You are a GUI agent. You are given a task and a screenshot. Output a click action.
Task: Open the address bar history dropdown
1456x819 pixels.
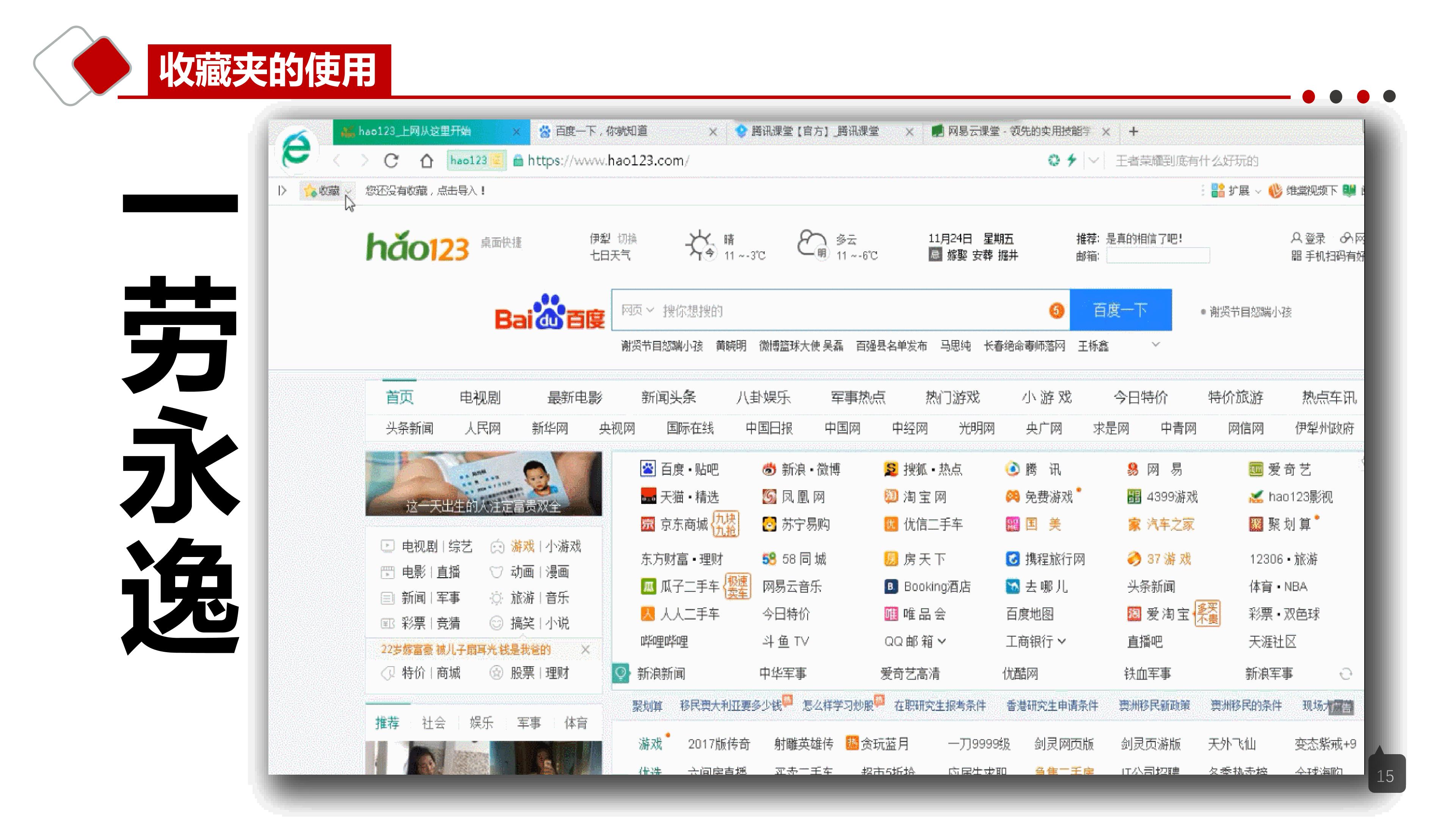pos(1094,160)
